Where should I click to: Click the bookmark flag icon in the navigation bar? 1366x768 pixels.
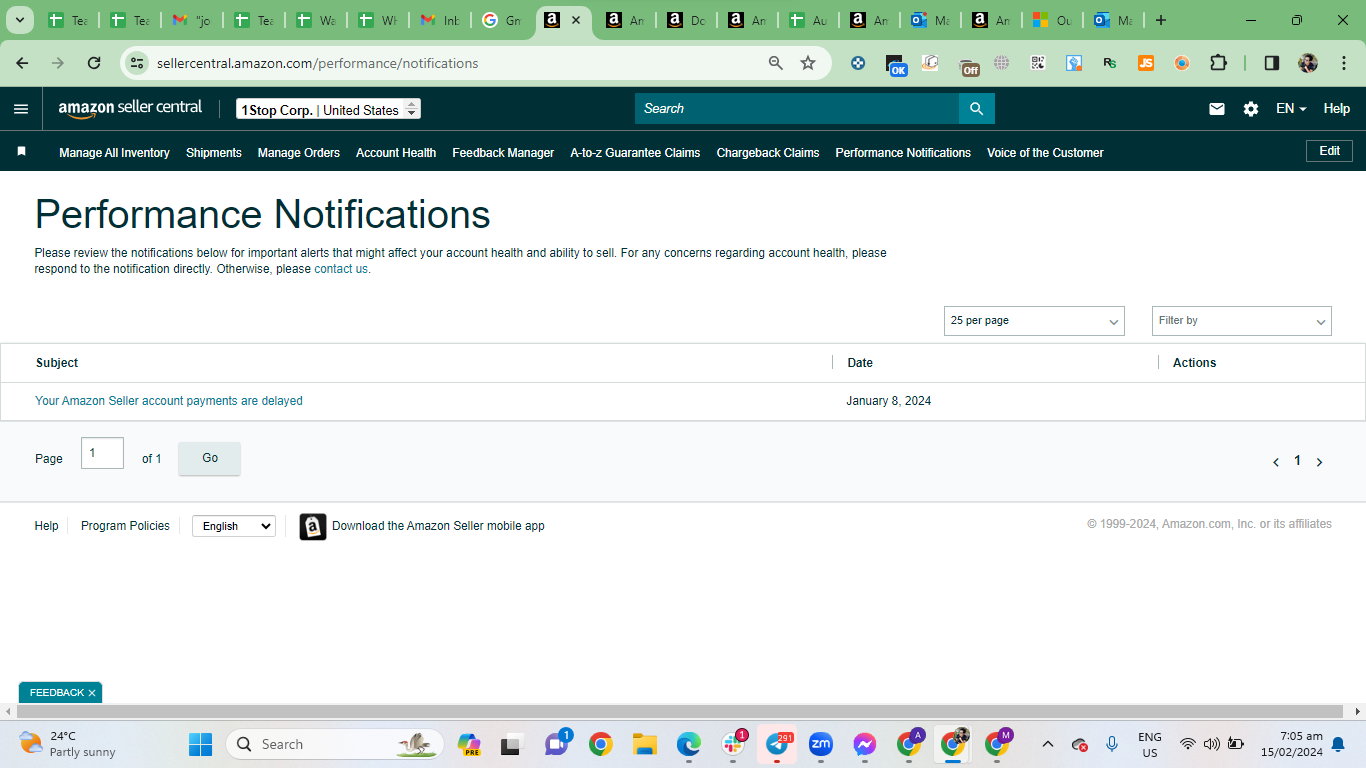pos(21,152)
